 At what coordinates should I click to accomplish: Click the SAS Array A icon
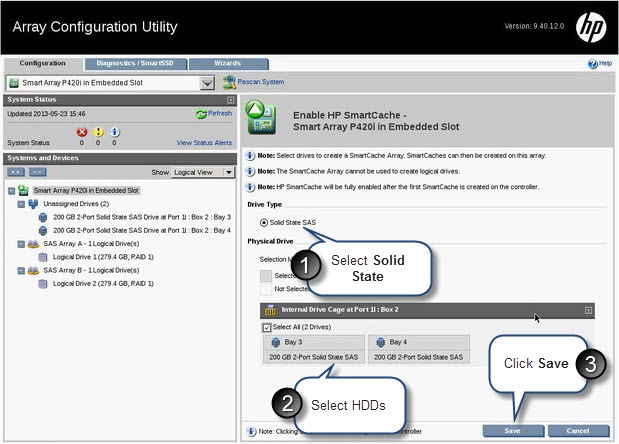pos(33,244)
